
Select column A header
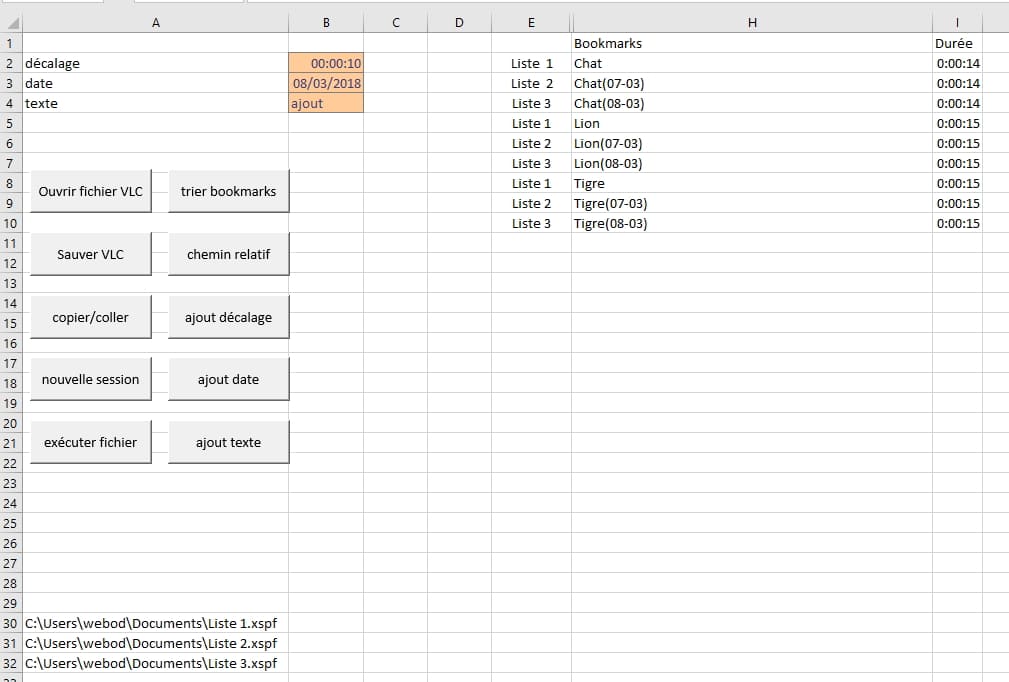pos(155,23)
